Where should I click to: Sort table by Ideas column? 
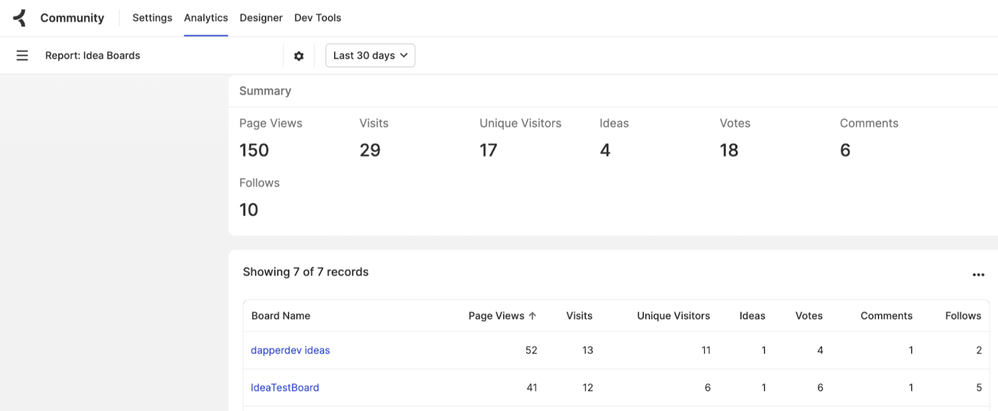[x=752, y=316]
